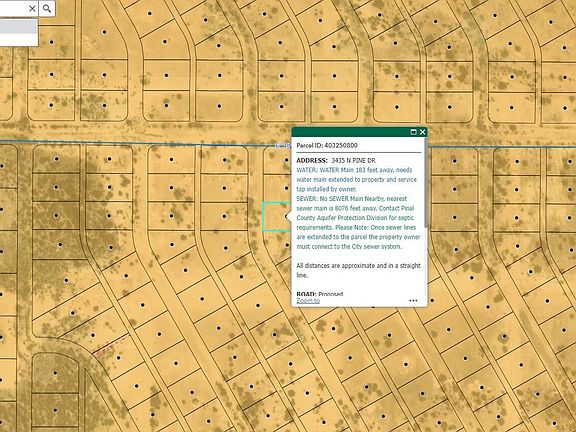The width and height of the screenshot is (576, 432).
Task: Click the magnifying glass search icon
Action: coord(47,8)
